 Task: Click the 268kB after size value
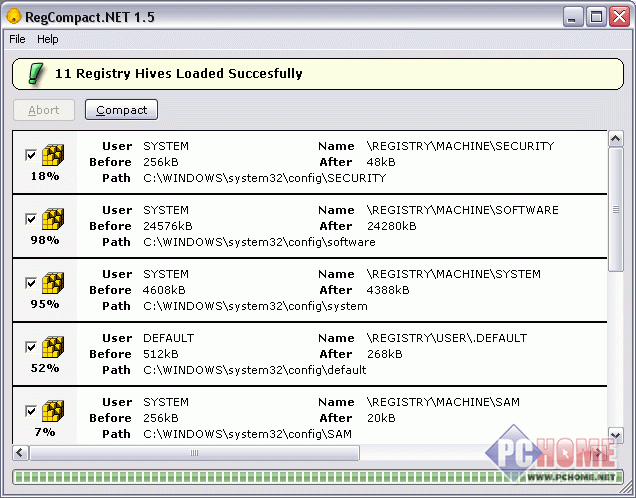[385, 354]
